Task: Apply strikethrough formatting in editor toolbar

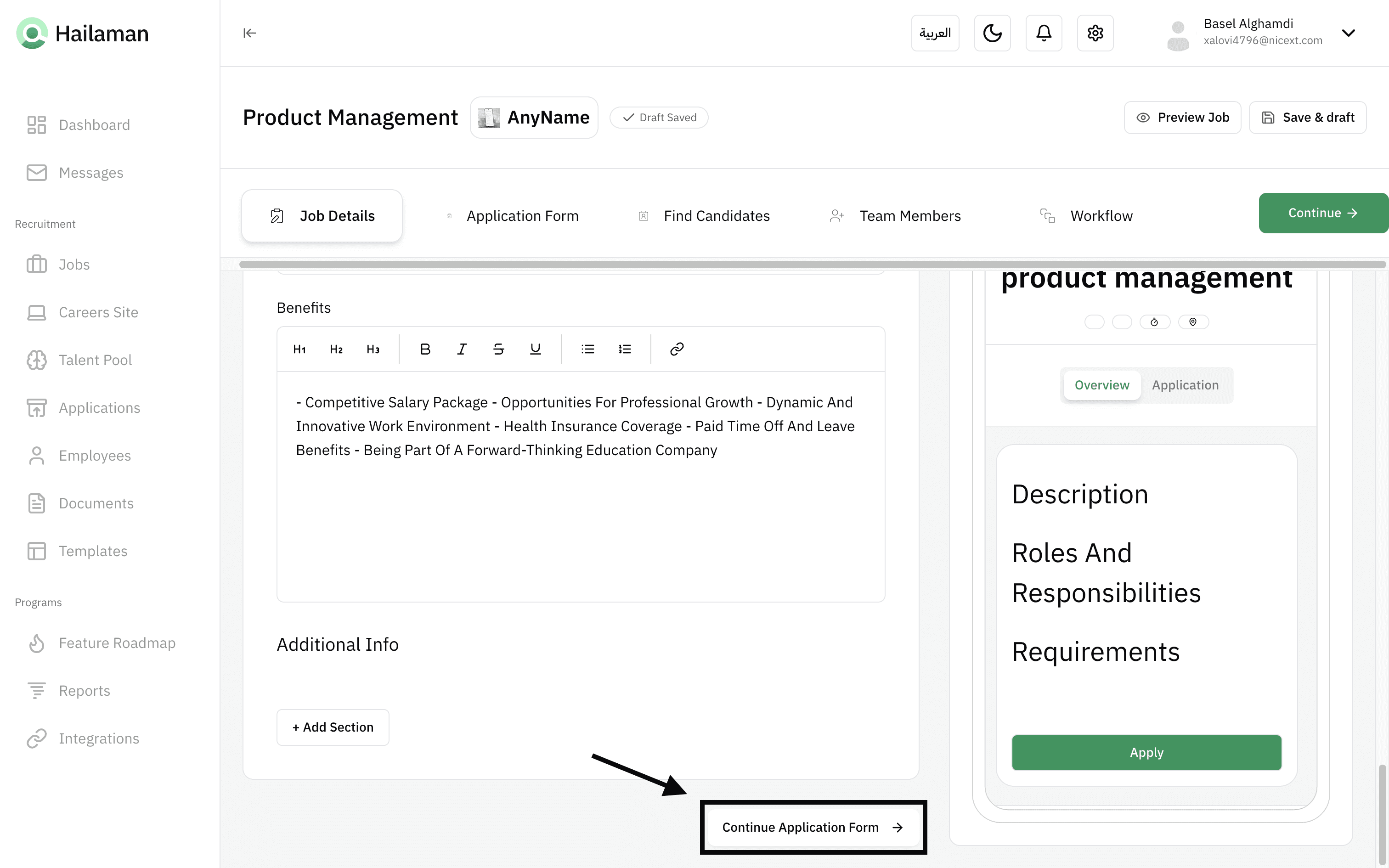Action: click(x=498, y=349)
